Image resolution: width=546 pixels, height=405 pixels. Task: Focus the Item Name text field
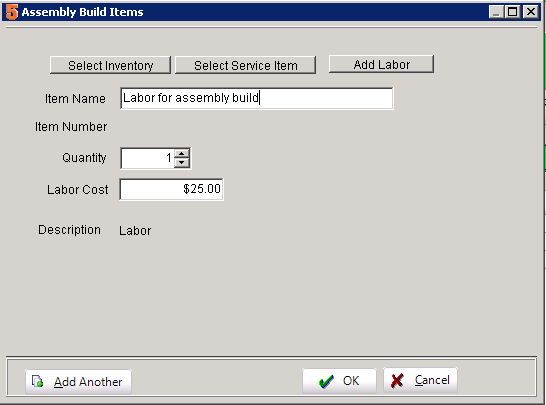[x=257, y=98]
